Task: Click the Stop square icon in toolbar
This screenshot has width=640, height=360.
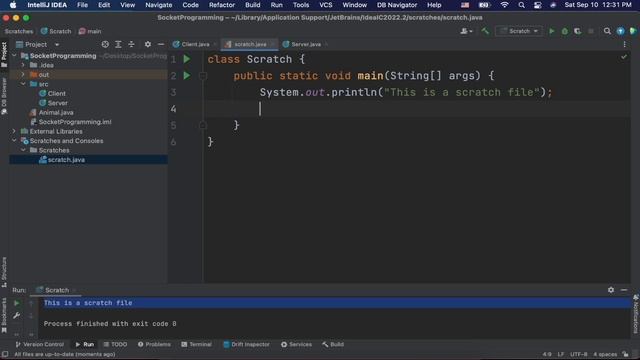Action: click(591, 31)
